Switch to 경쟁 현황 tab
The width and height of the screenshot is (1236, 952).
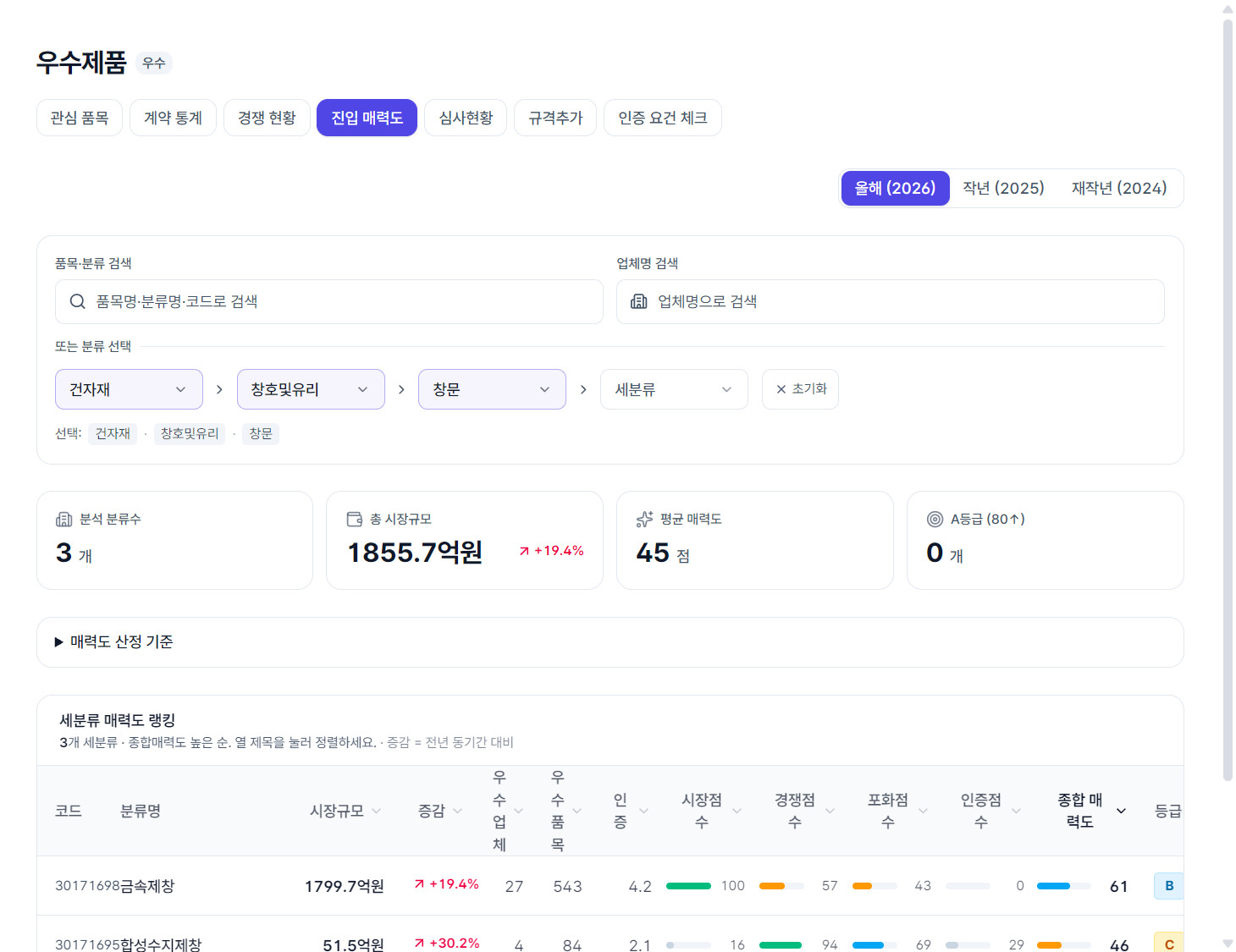click(x=267, y=118)
